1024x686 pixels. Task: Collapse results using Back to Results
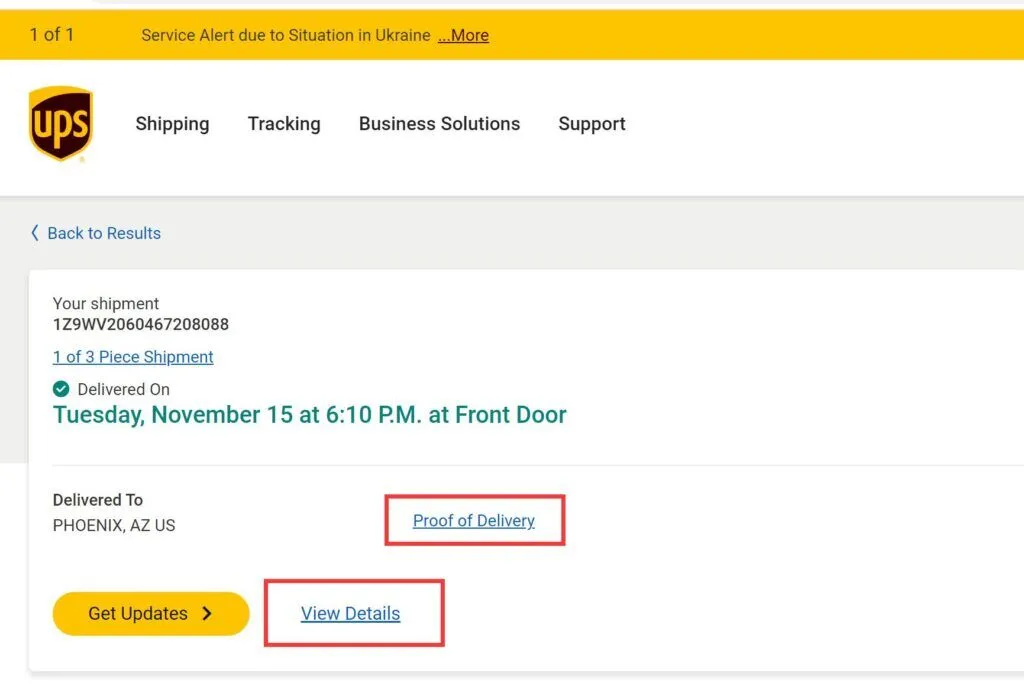(x=104, y=233)
